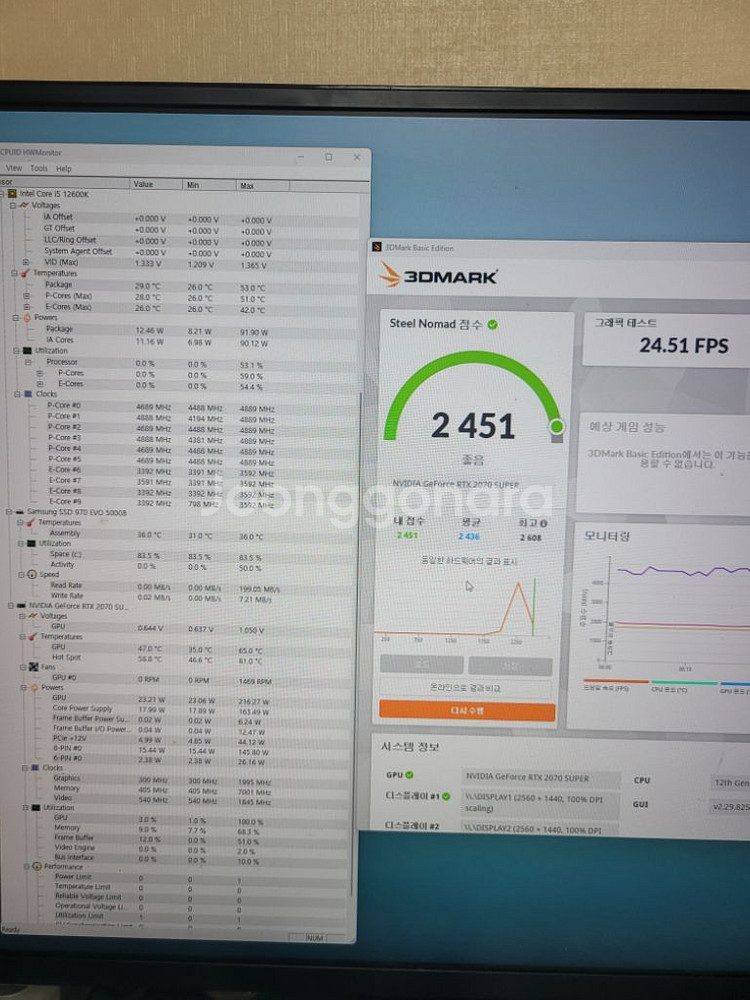Click the 24.51 FPS graphics test result
The image size is (750, 1000).
point(684,346)
